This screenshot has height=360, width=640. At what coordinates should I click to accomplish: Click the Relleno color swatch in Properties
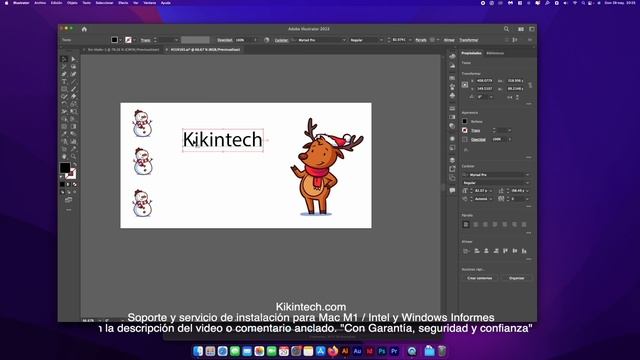click(x=465, y=121)
